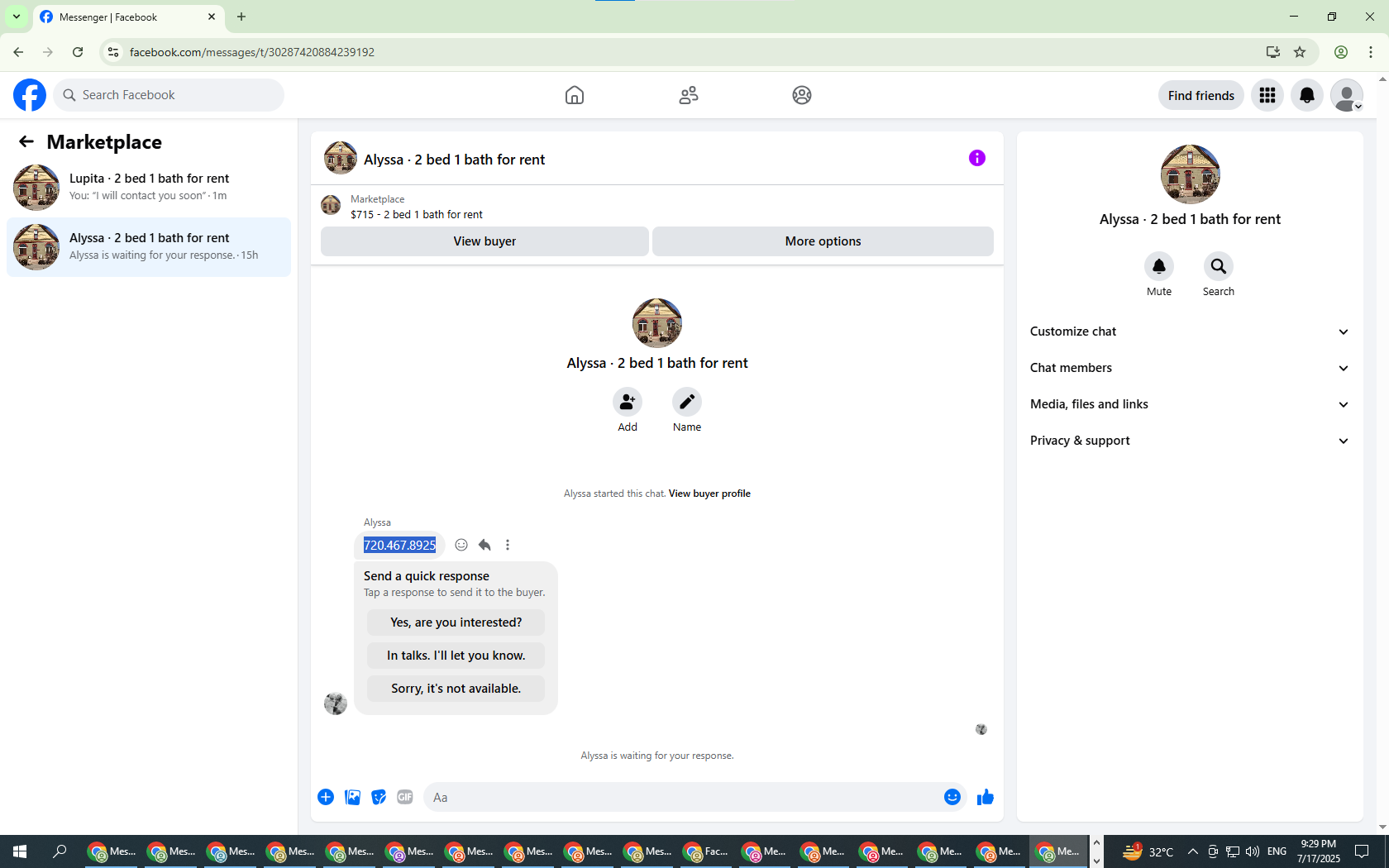Select the Messenger | Facebook browser tab
Screen dimensions: 1389x868
128,17
